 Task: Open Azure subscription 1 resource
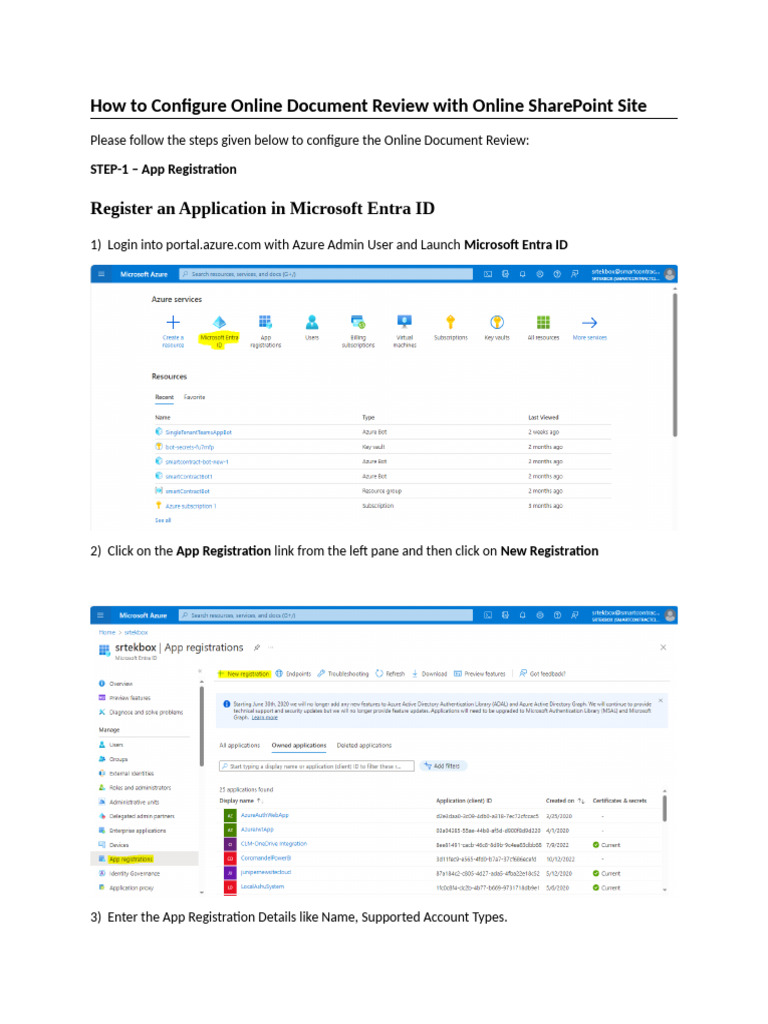(191, 505)
